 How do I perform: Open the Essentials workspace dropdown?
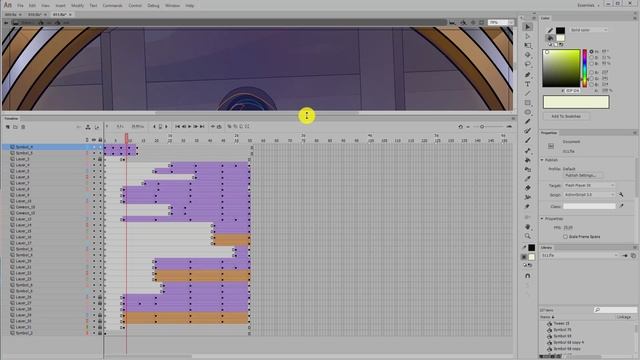click(588, 5)
